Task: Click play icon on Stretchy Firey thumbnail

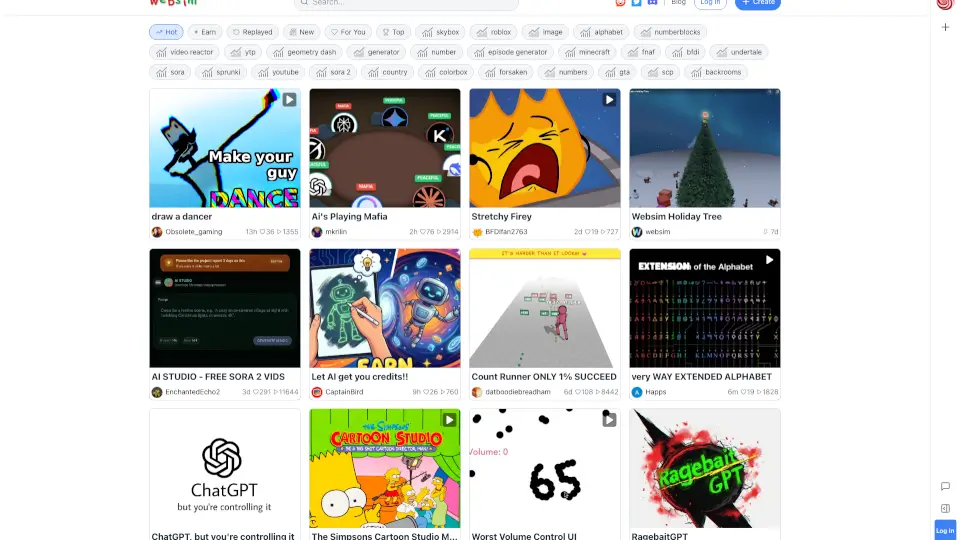Action: tap(609, 100)
